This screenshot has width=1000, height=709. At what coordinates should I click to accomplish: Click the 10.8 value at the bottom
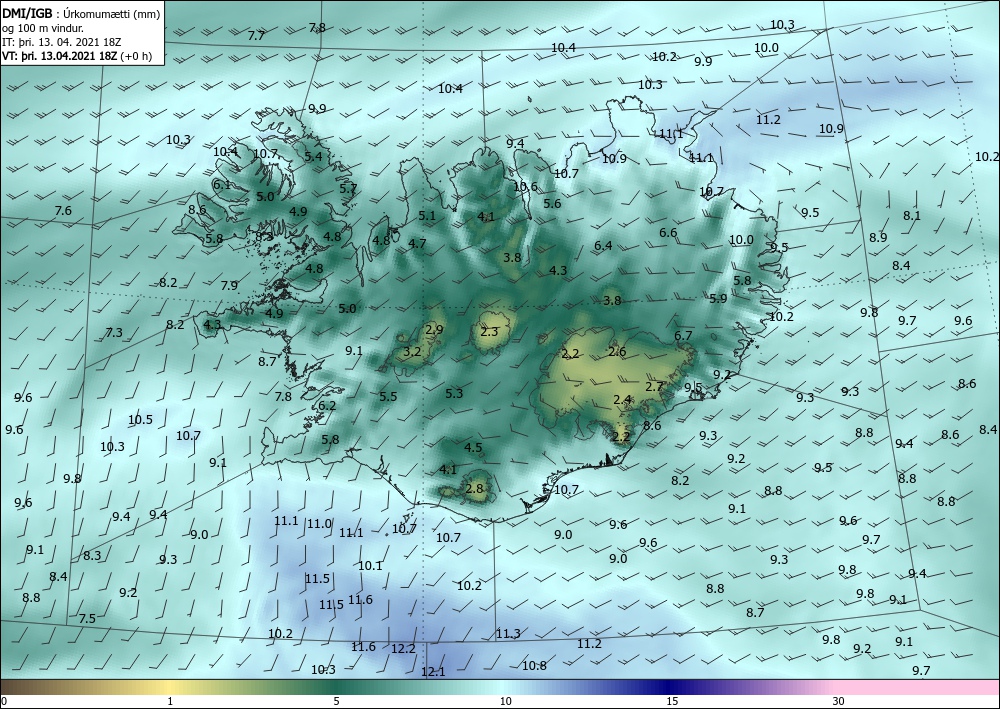tap(534, 666)
